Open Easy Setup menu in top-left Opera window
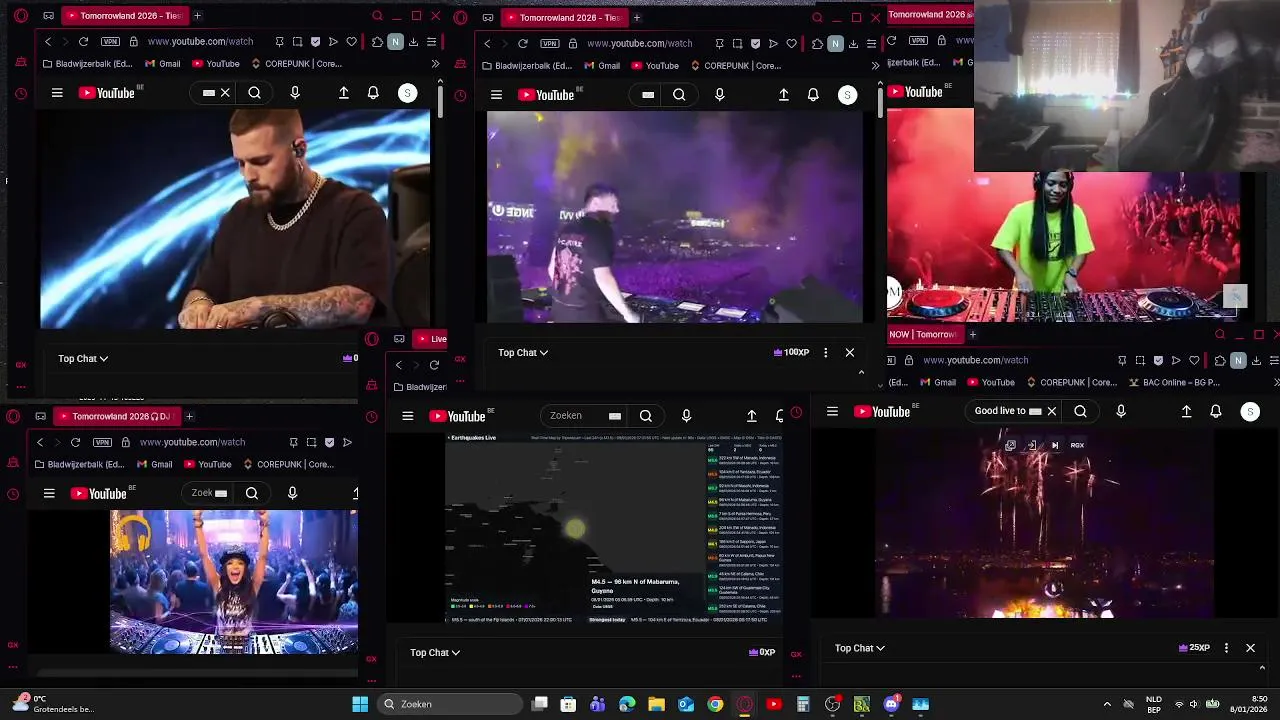 (432, 42)
